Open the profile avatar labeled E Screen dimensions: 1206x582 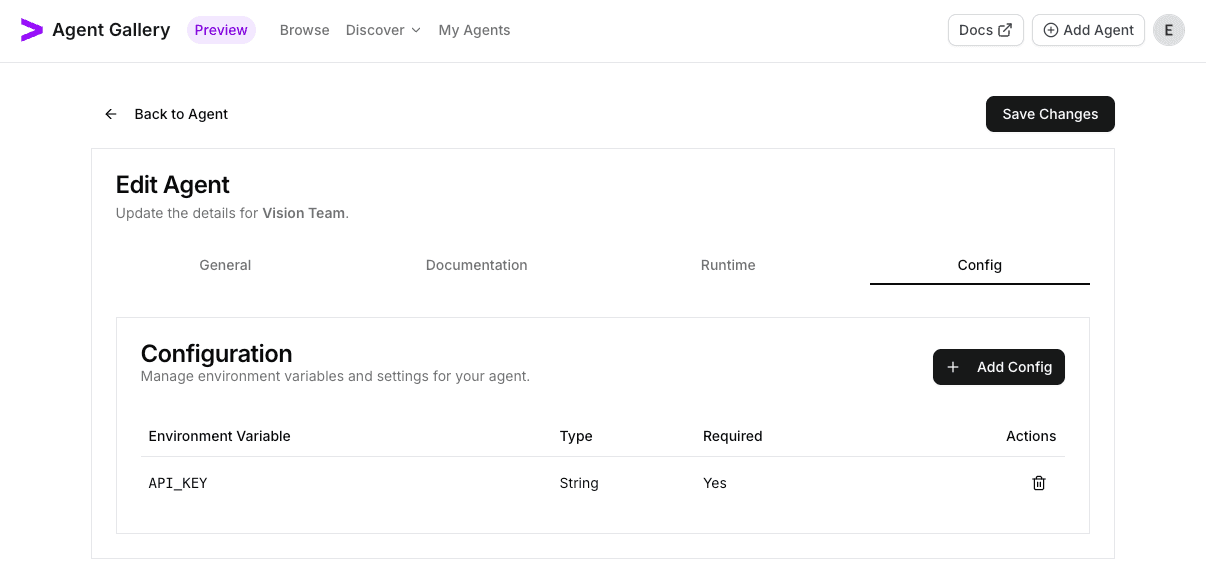1168,30
